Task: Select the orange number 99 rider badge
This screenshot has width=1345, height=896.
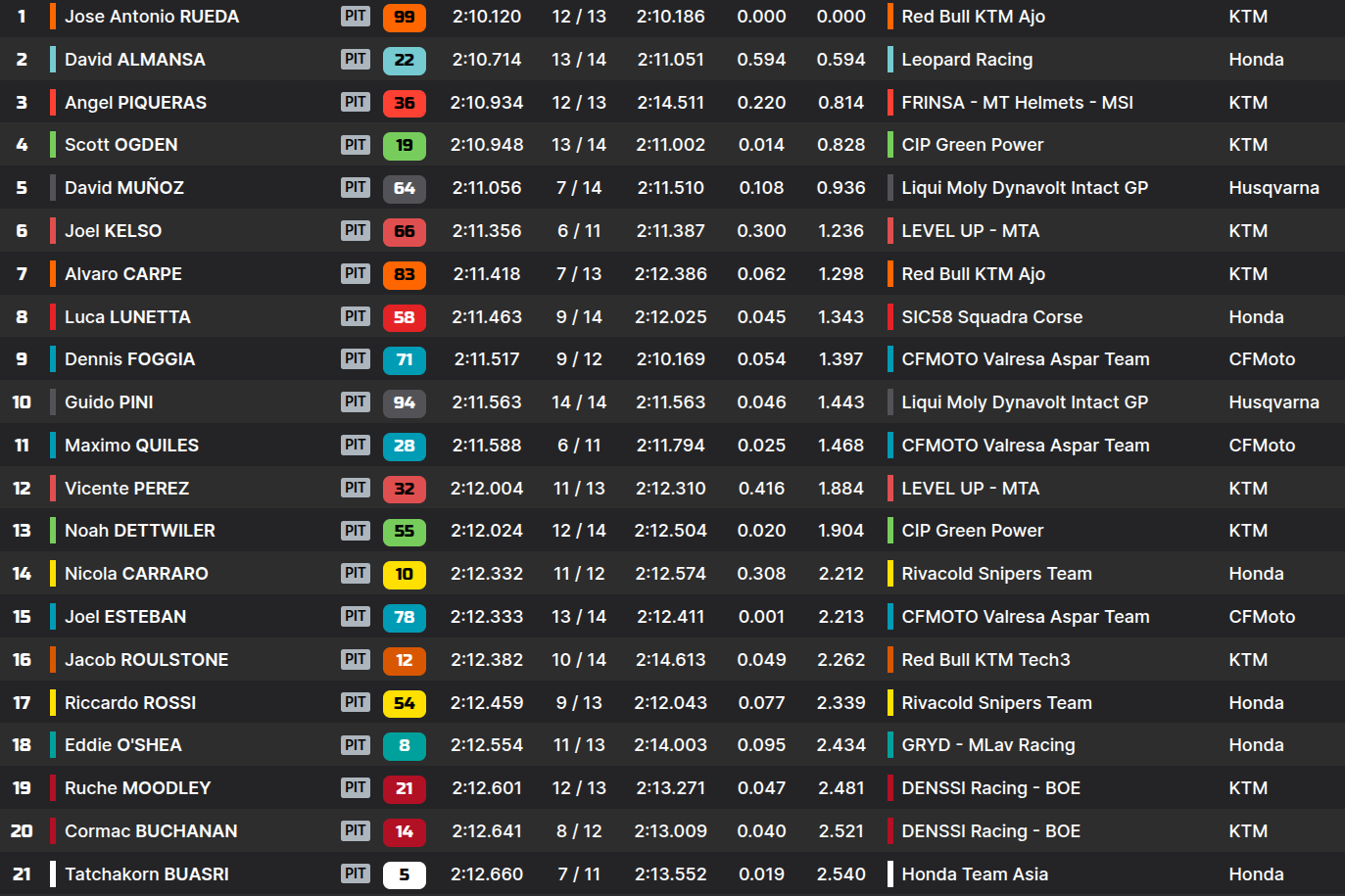Action: click(x=404, y=17)
